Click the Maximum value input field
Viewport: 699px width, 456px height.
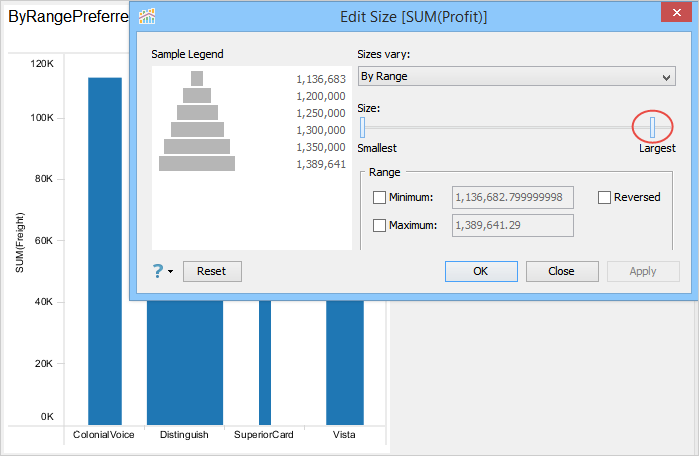[x=513, y=226]
